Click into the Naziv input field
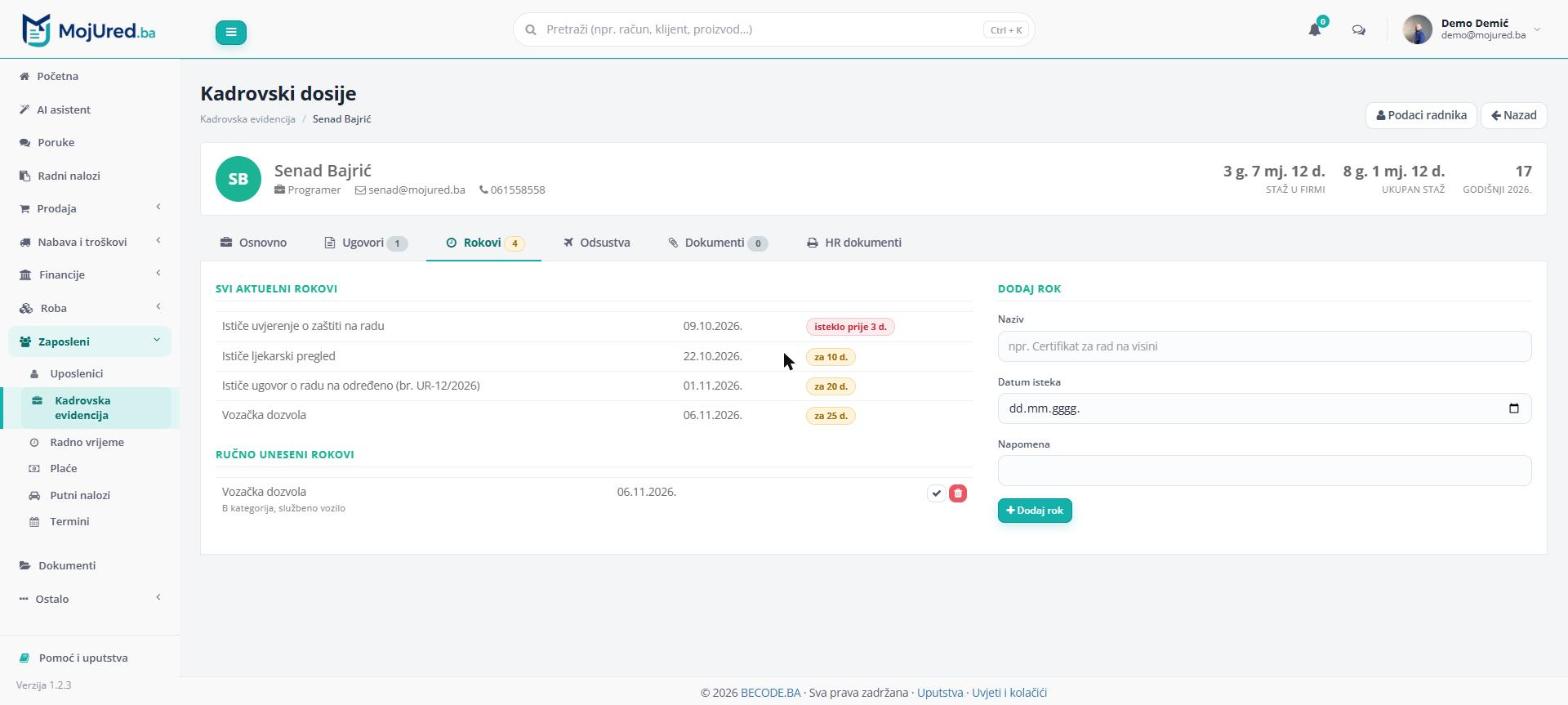Image resolution: width=1568 pixels, height=705 pixels. [x=1264, y=347]
